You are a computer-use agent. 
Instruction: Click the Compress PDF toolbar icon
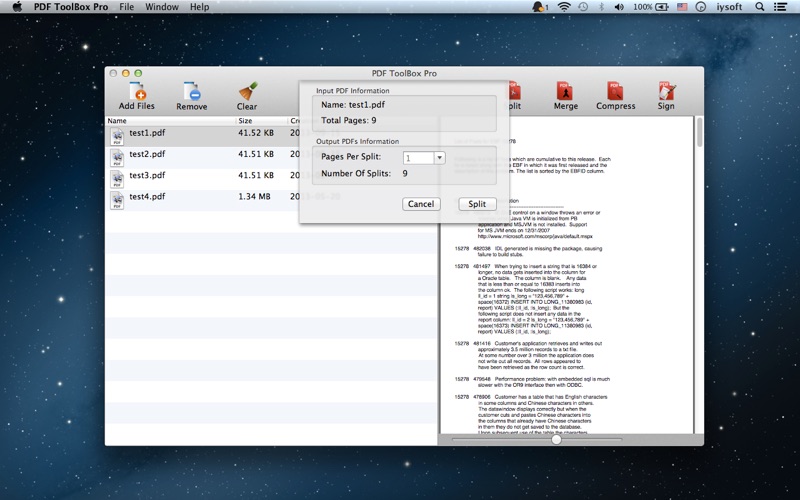pyautogui.click(x=615, y=91)
